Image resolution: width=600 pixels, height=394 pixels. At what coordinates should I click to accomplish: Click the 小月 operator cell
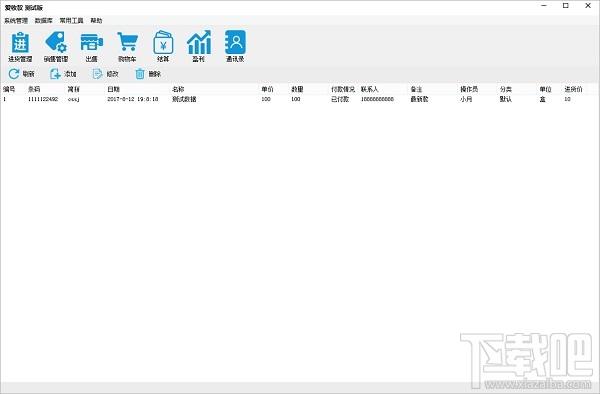pos(466,99)
